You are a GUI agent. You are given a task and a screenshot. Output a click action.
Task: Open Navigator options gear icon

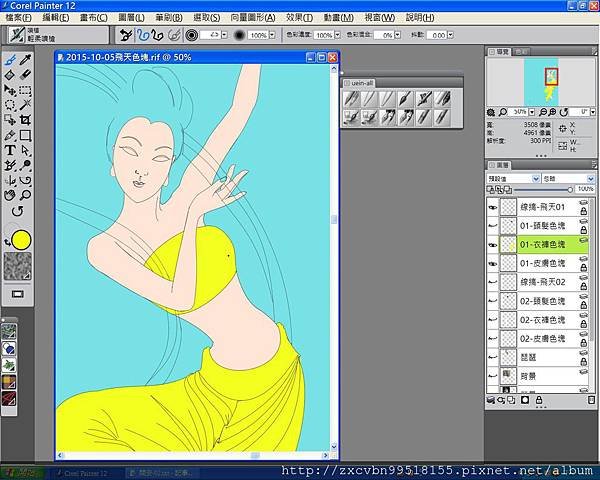(x=491, y=112)
